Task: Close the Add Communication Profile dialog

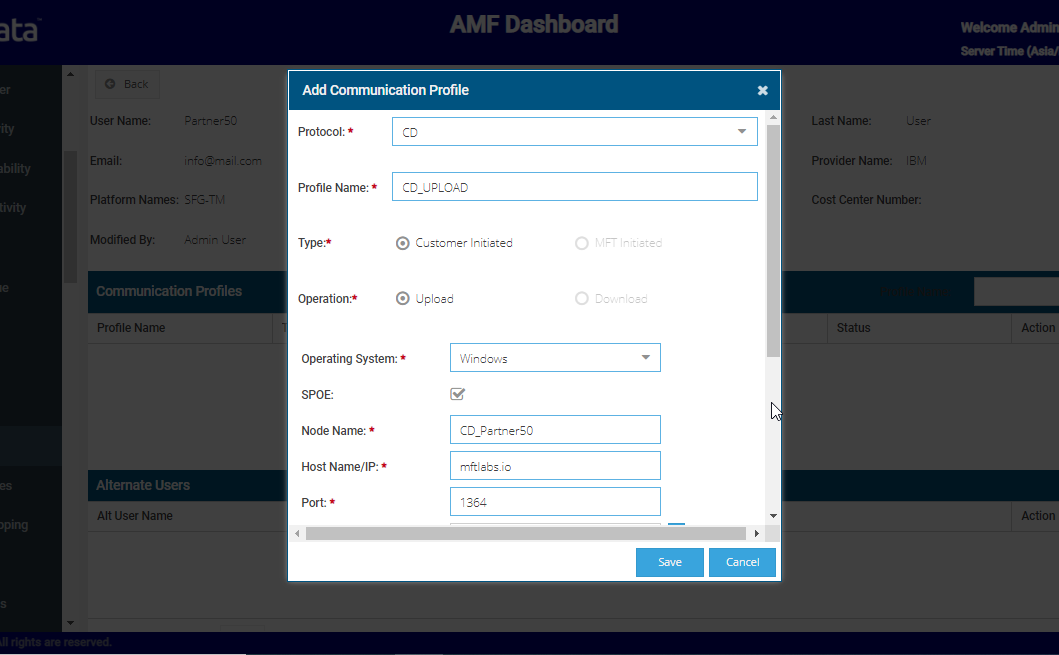Action: [x=762, y=91]
